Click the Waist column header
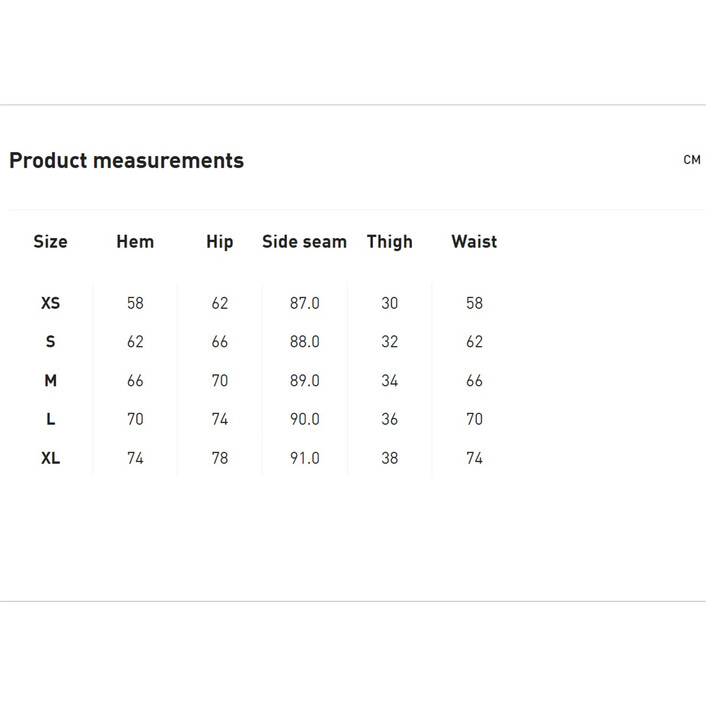Screen dimensions: 706x706 pos(474,242)
